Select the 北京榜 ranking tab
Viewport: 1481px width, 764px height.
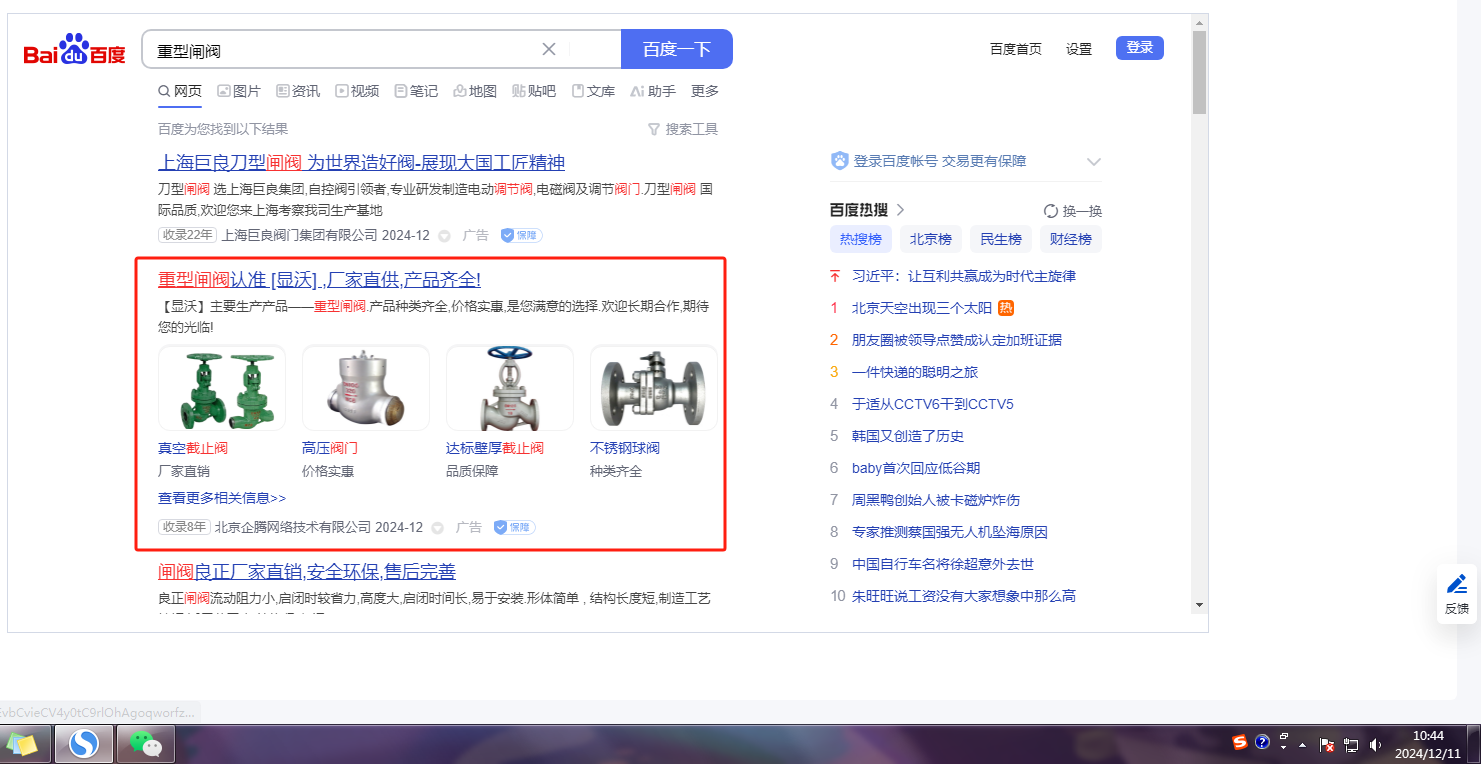click(x=931, y=239)
